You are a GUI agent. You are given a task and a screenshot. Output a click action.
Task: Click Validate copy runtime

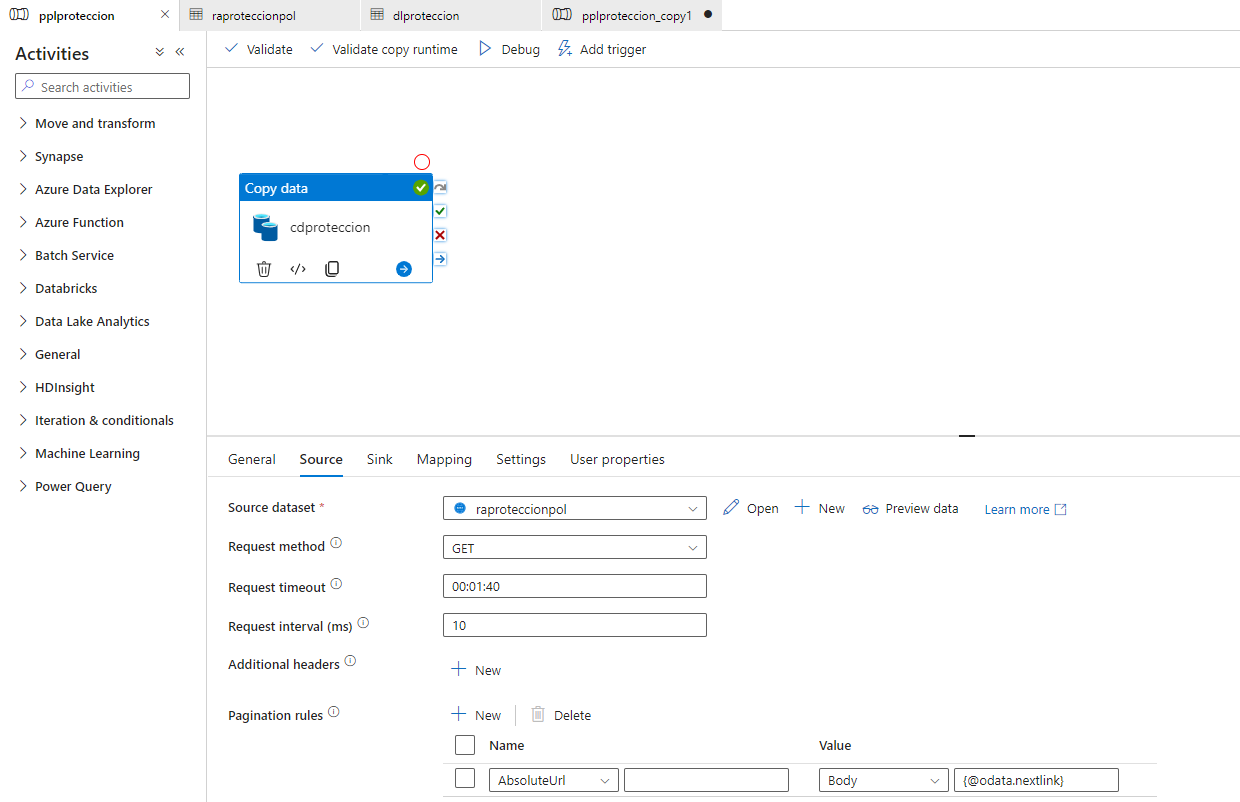coord(384,48)
